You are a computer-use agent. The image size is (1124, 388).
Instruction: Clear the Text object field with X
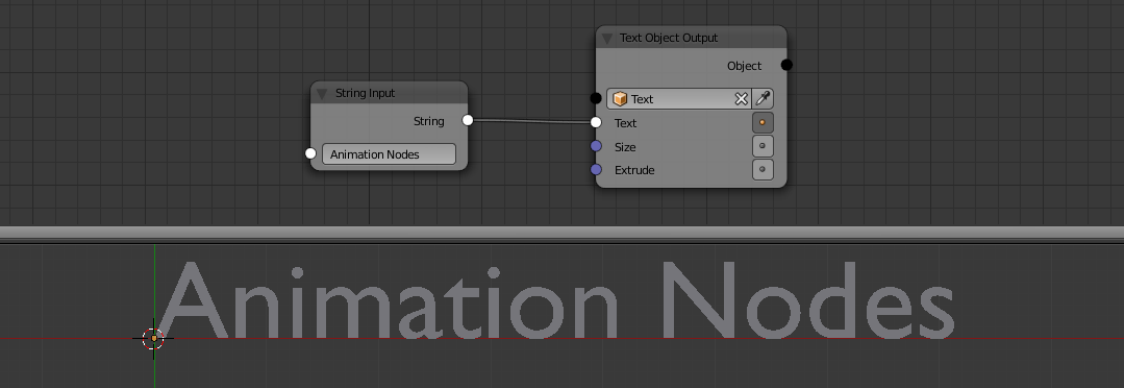coord(741,99)
